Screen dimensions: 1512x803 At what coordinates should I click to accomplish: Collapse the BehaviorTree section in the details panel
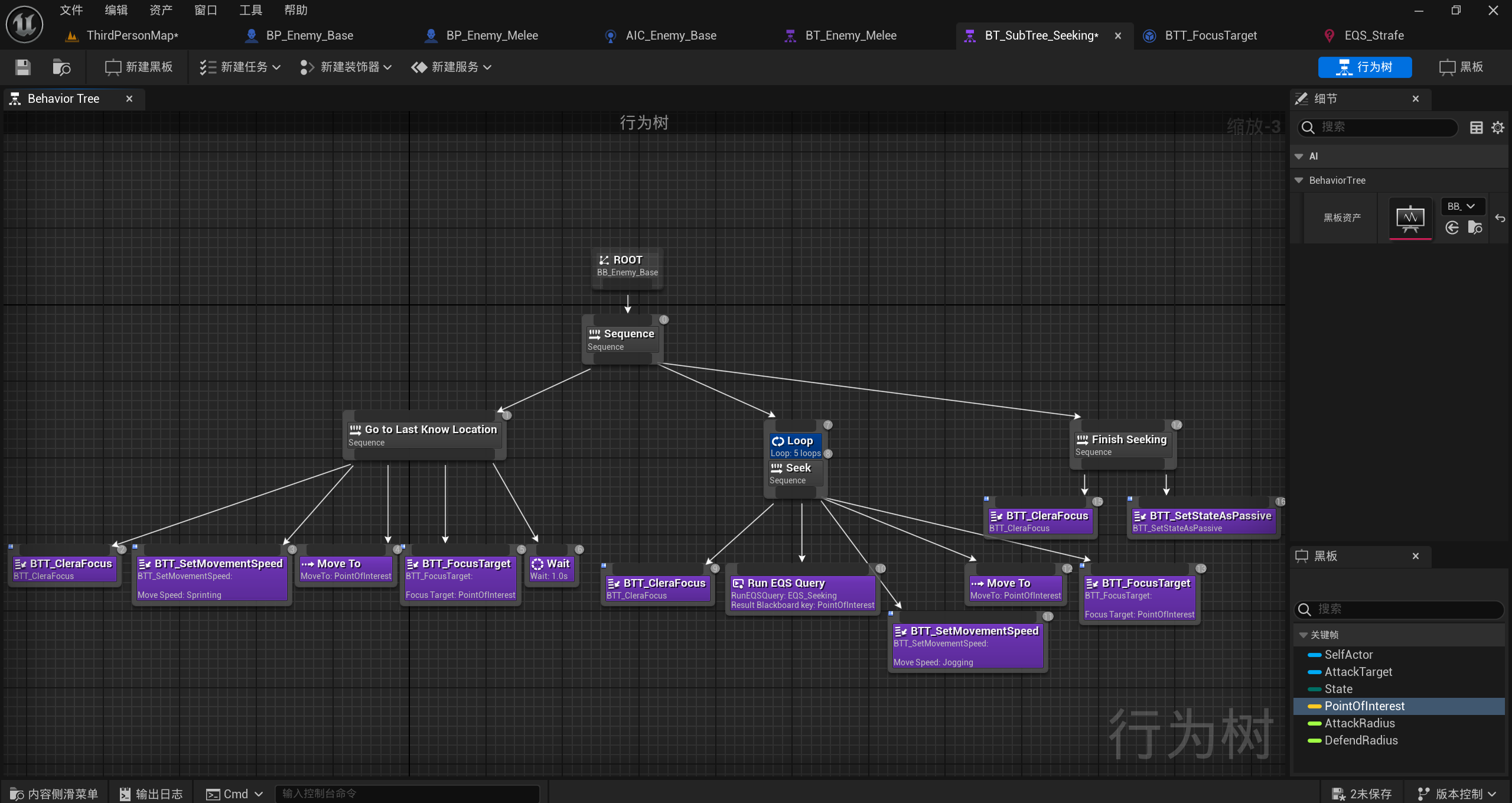point(1299,180)
